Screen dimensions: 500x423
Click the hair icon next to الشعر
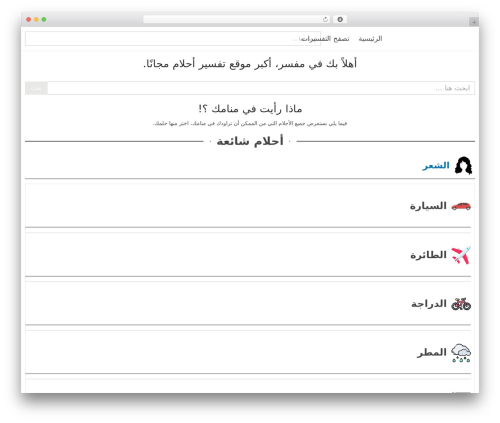463,165
